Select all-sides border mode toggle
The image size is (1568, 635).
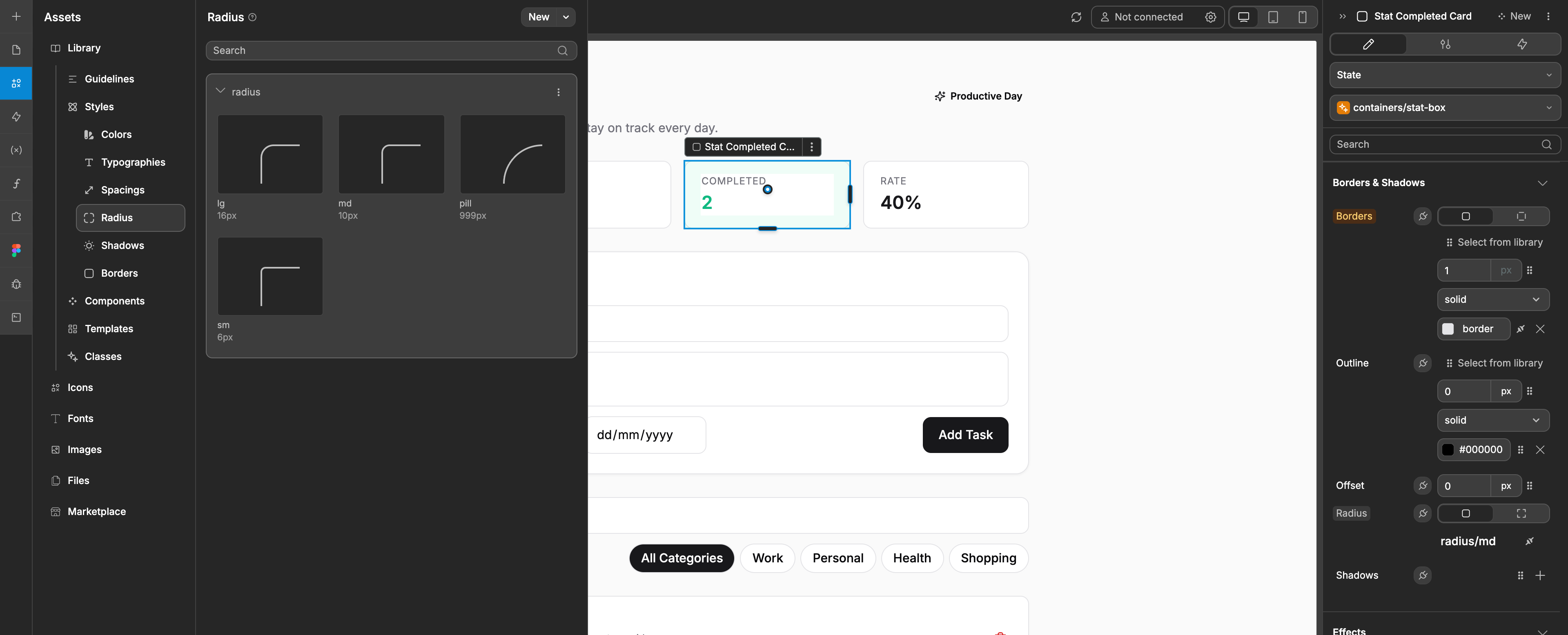pyautogui.click(x=1466, y=216)
